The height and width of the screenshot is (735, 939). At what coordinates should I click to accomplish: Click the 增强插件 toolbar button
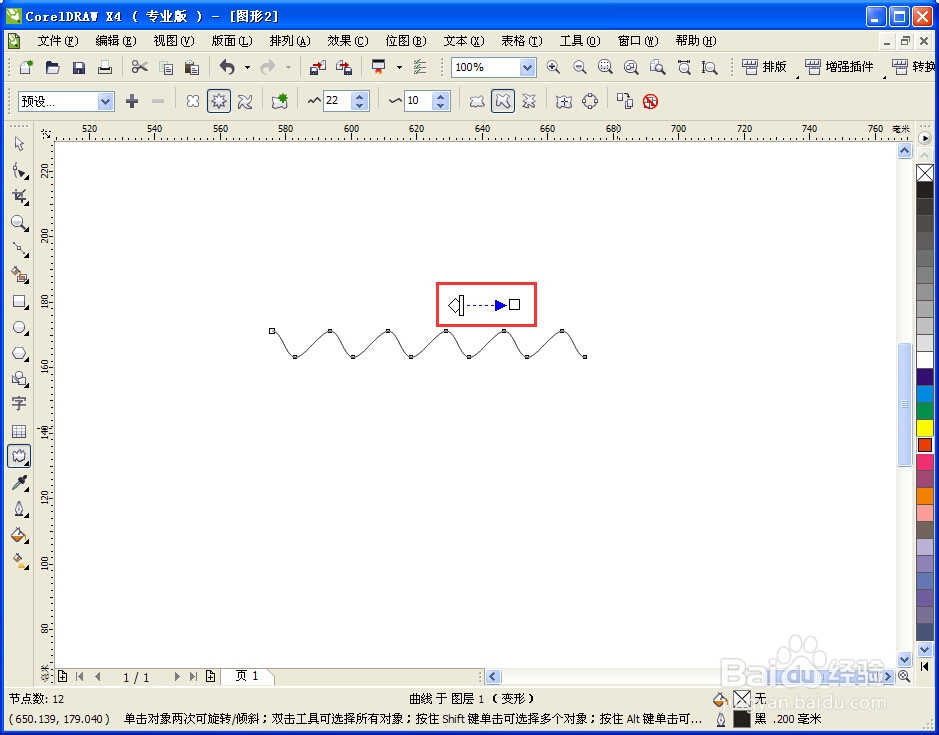click(839, 66)
